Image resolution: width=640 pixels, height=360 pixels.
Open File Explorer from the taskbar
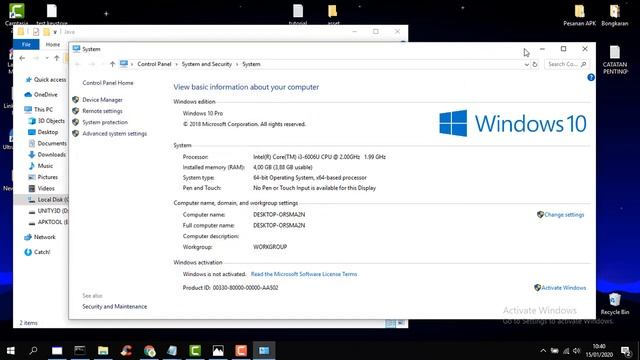point(103,351)
